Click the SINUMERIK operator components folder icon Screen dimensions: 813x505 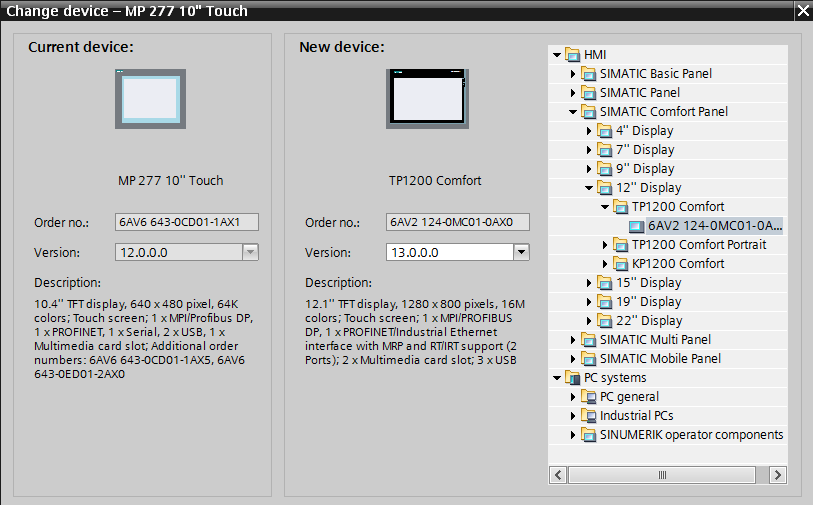pos(588,435)
